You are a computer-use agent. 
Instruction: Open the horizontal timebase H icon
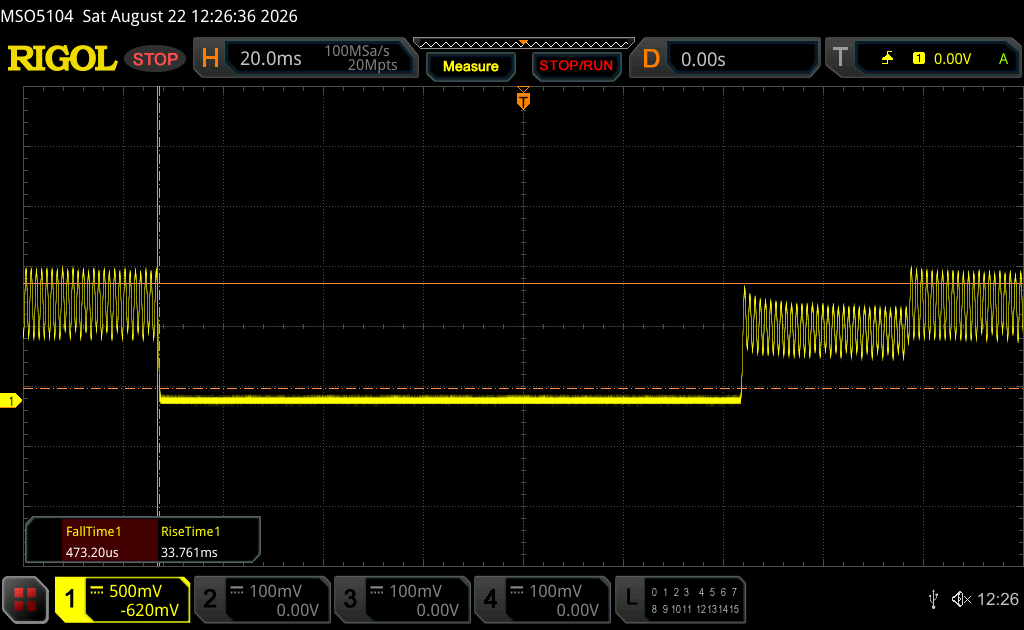click(210, 59)
